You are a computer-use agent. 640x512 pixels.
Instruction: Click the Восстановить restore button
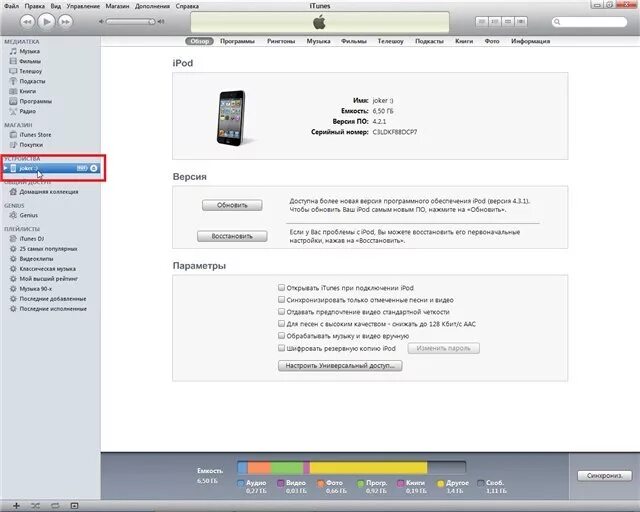click(232, 236)
